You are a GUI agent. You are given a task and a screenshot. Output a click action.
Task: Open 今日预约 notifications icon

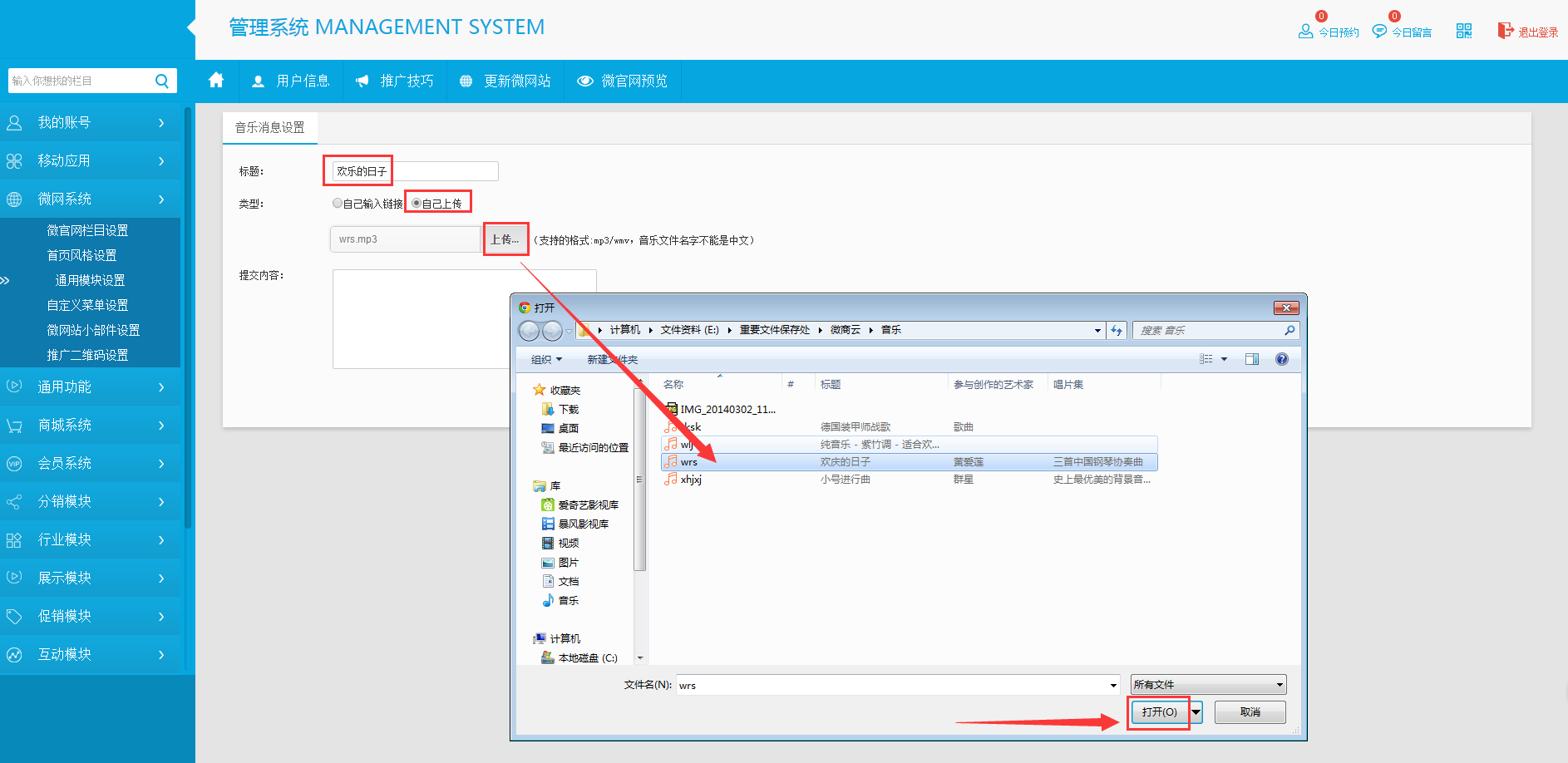[1305, 32]
